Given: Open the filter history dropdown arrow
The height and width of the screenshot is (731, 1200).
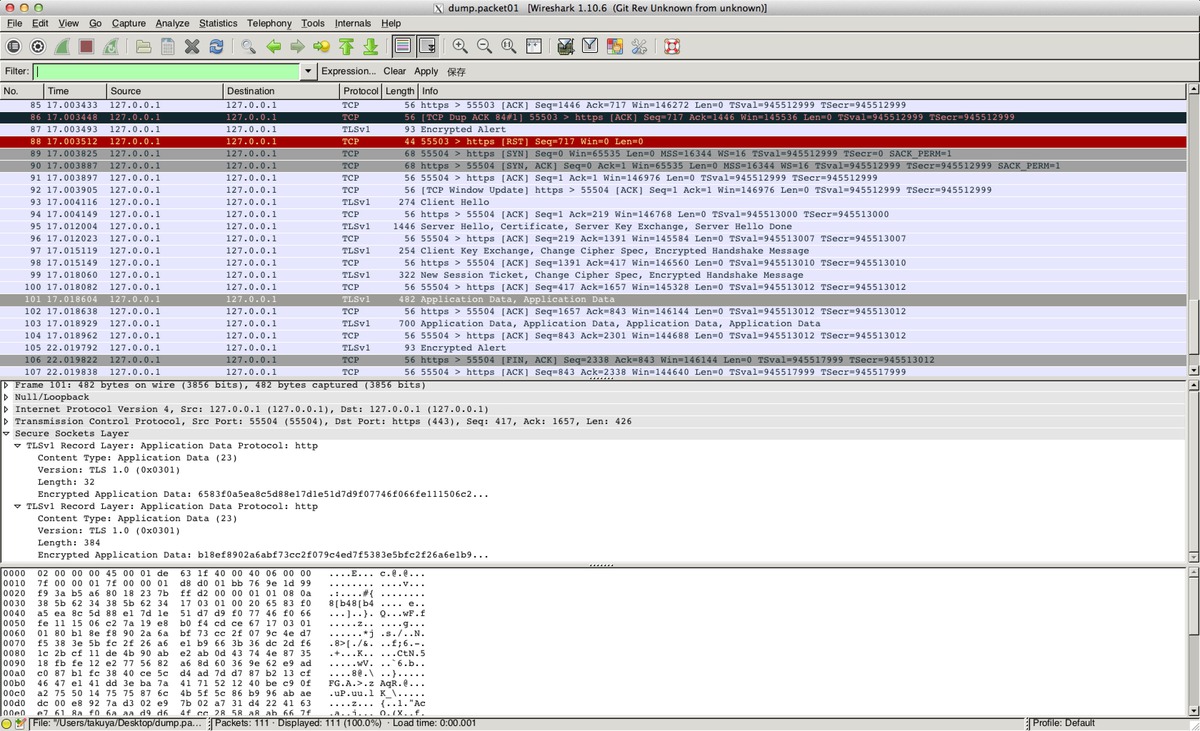Looking at the screenshot, I should (x=308, y=71).
